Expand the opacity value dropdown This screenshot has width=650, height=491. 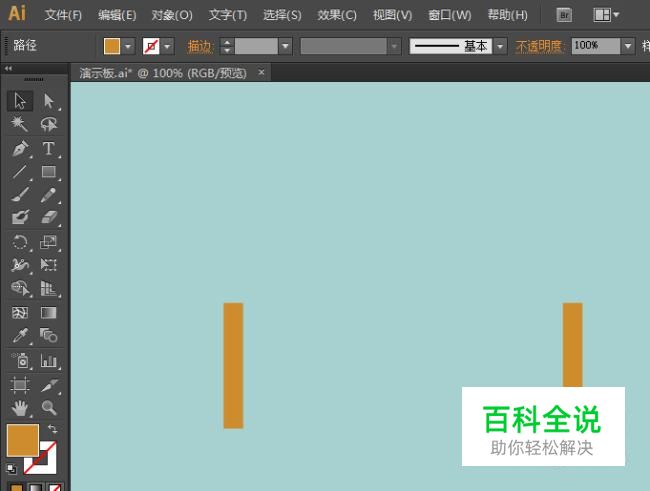click(628, 46)
